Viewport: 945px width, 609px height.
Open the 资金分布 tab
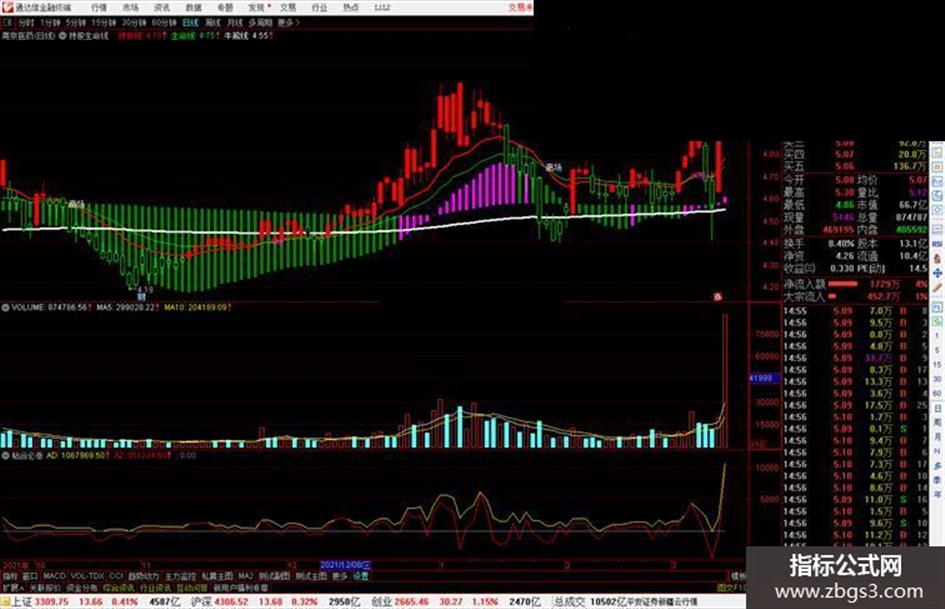(81, 588)
